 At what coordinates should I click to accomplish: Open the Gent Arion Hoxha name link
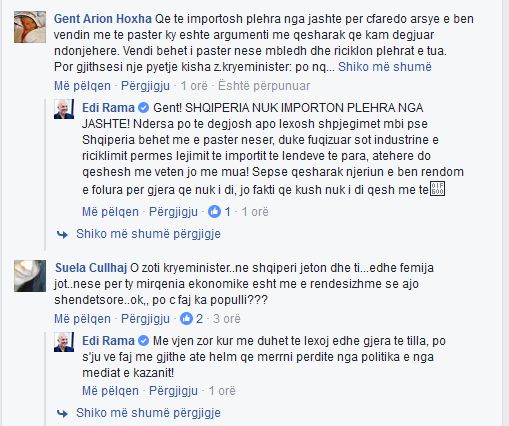(103, 19)
